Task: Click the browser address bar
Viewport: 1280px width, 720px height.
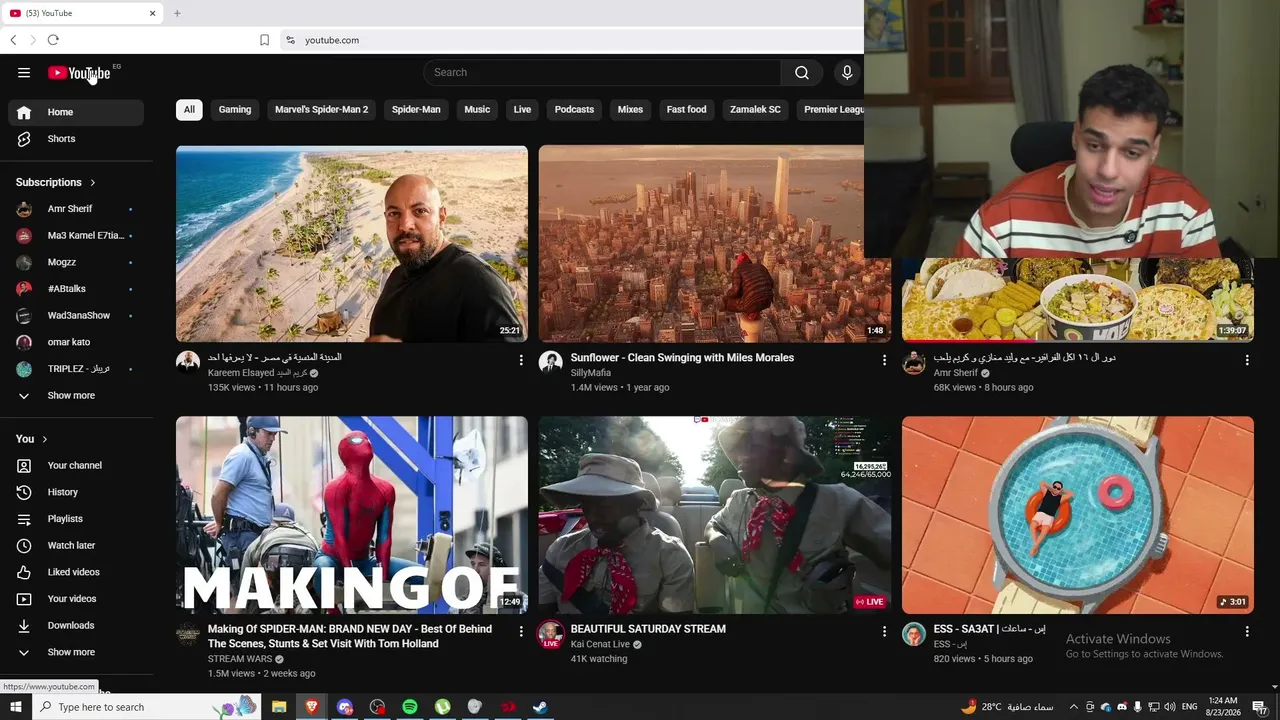Action: pos(570,40)
